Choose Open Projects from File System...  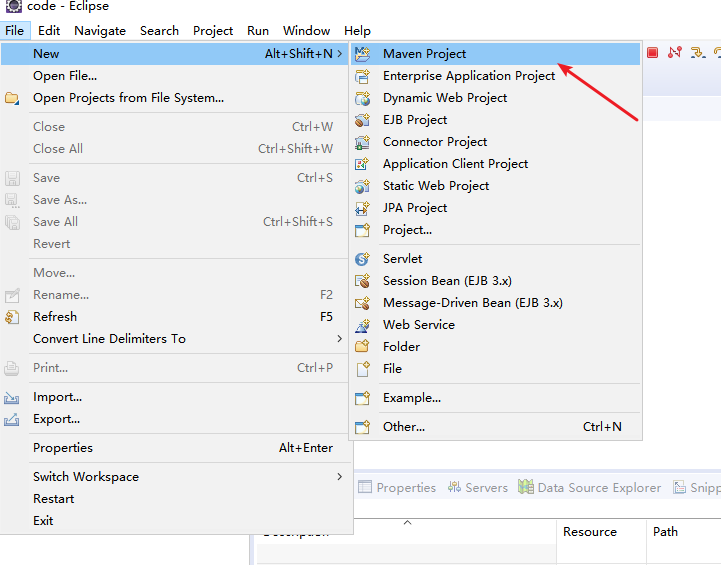coord(174,98)
